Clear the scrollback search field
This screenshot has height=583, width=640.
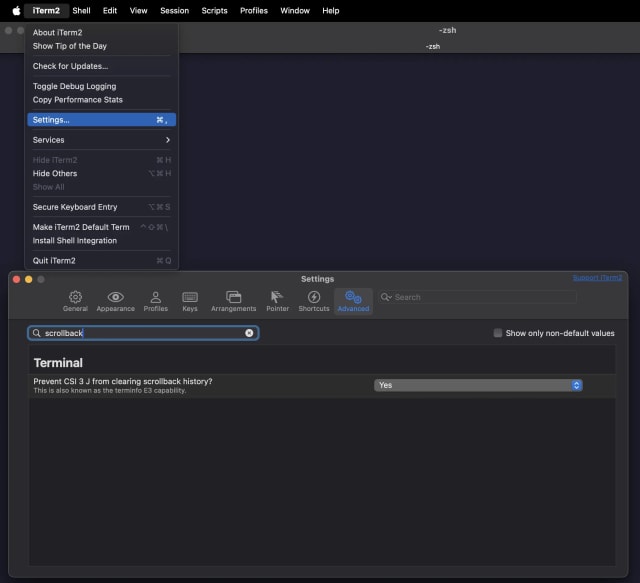[249, 333]
